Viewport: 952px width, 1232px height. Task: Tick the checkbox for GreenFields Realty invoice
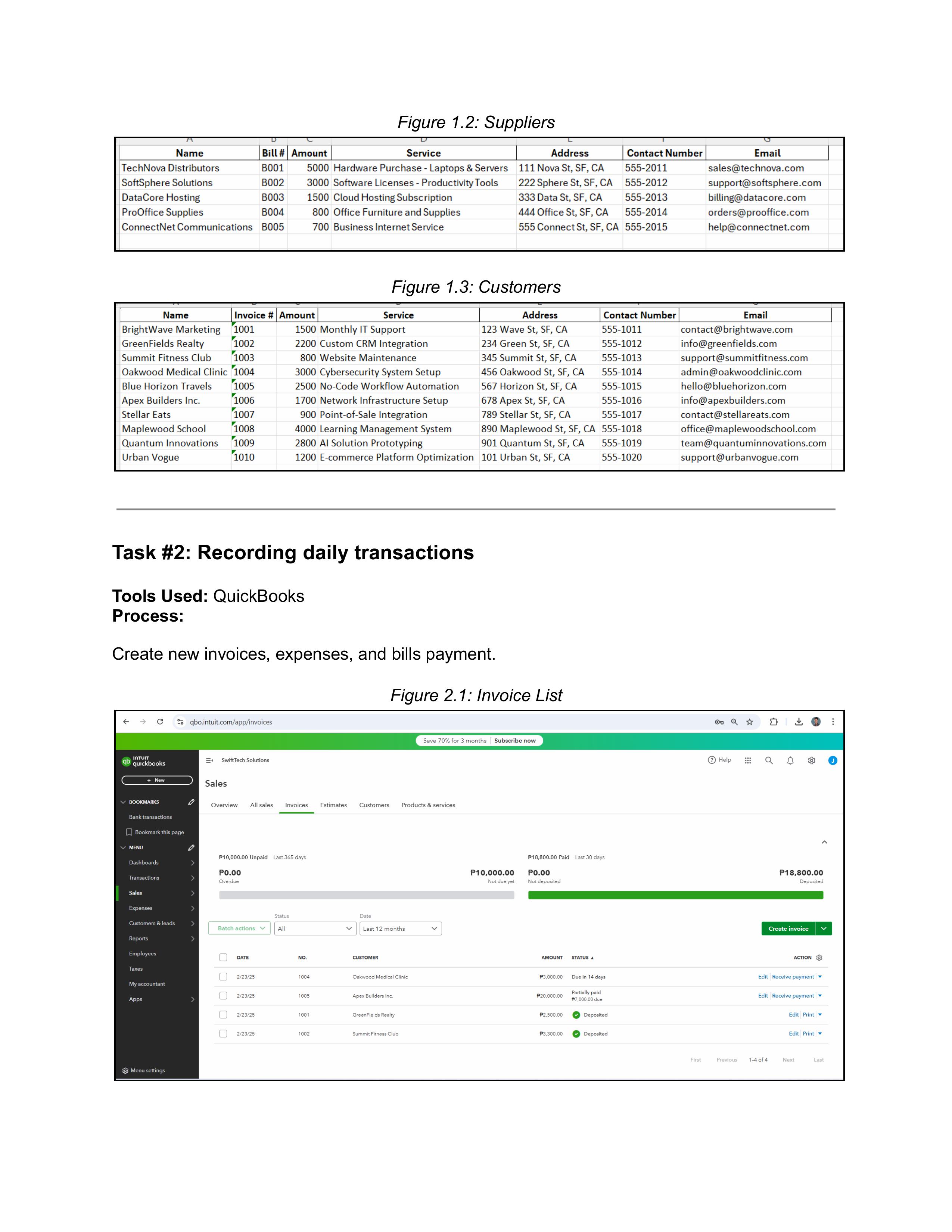coord(223,1015)
